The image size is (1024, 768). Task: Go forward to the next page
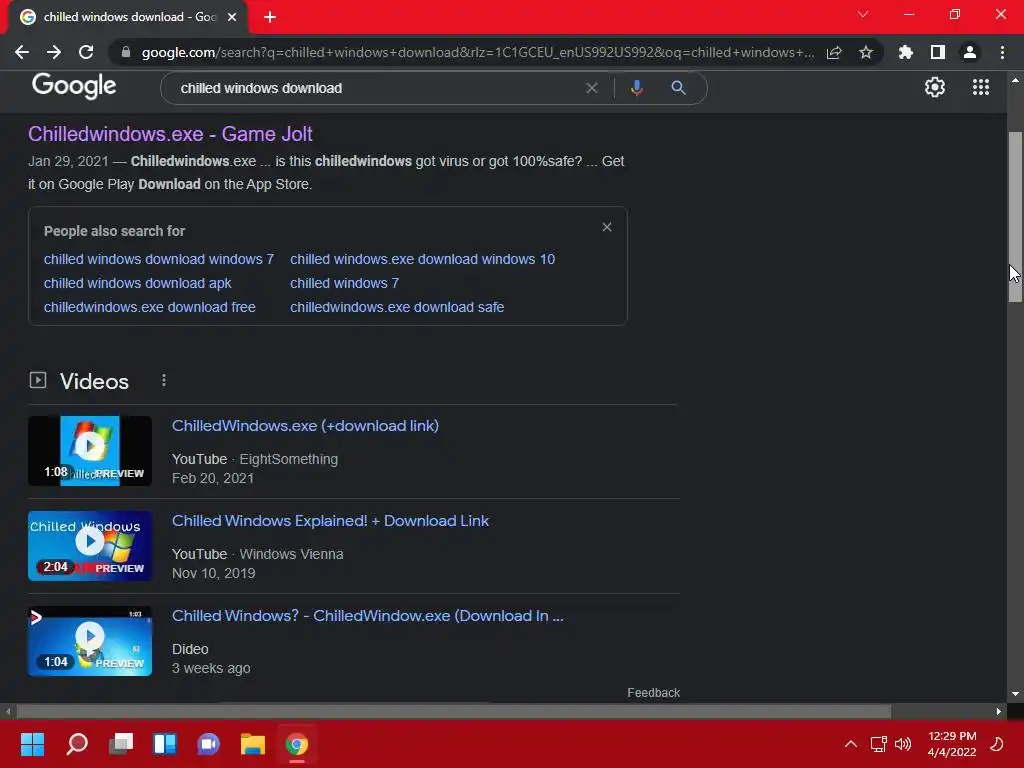[54, 52]
